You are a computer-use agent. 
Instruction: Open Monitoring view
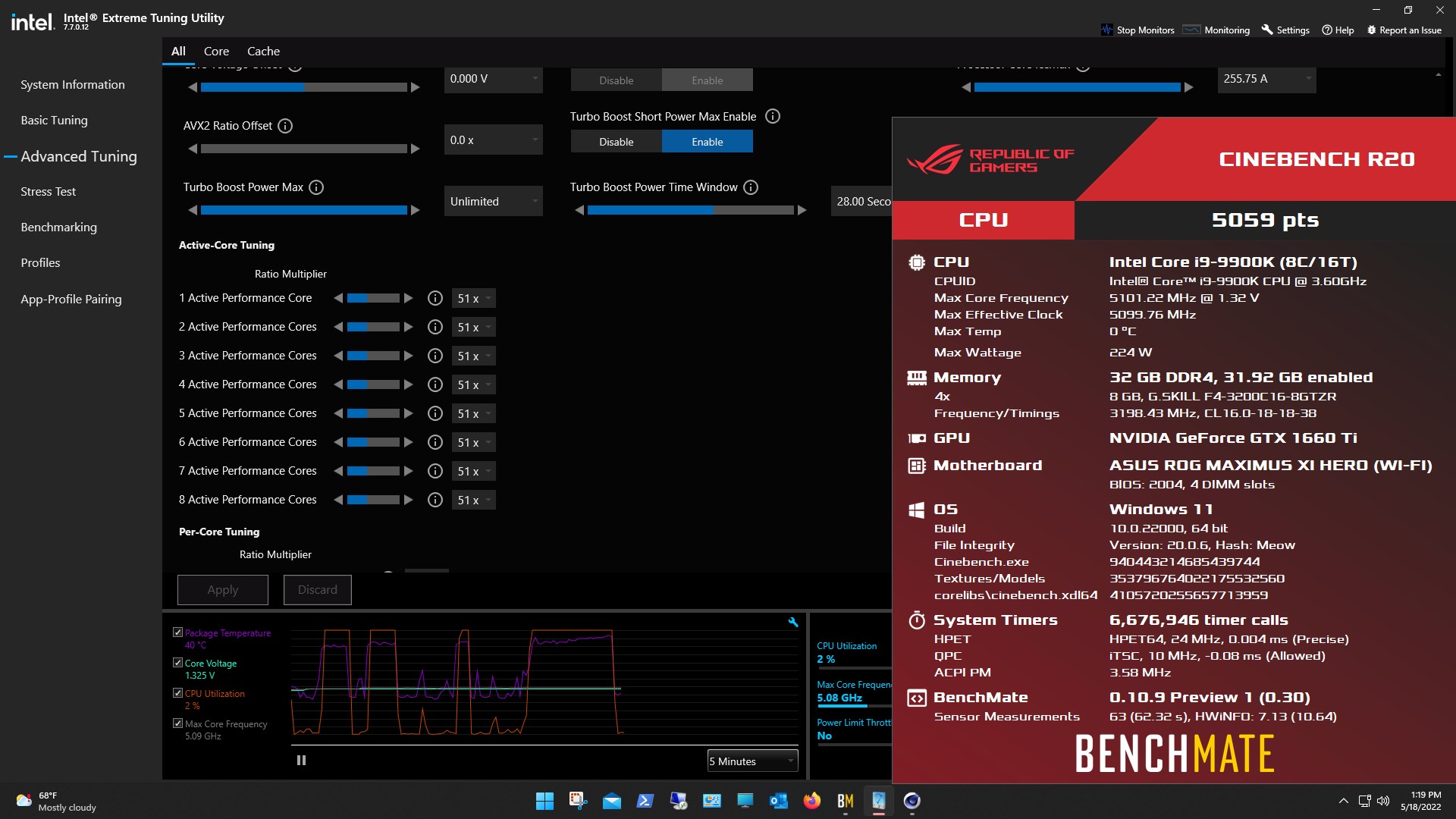point(1216,30)
